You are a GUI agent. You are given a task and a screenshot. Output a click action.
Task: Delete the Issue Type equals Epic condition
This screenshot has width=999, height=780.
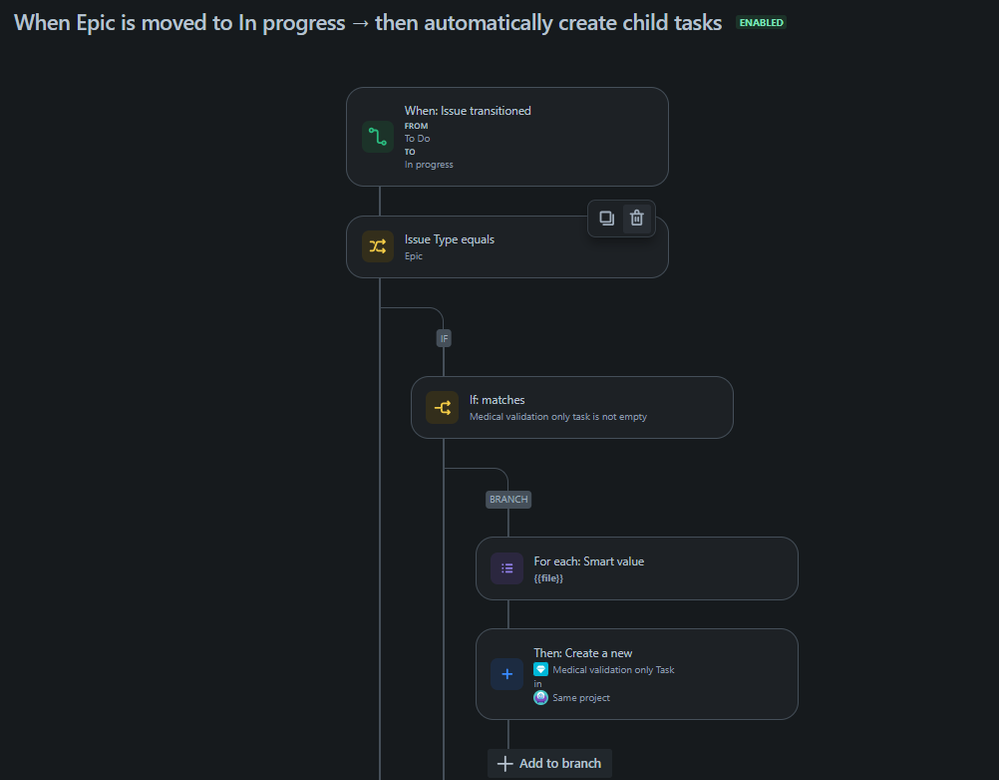click(636, 218)
